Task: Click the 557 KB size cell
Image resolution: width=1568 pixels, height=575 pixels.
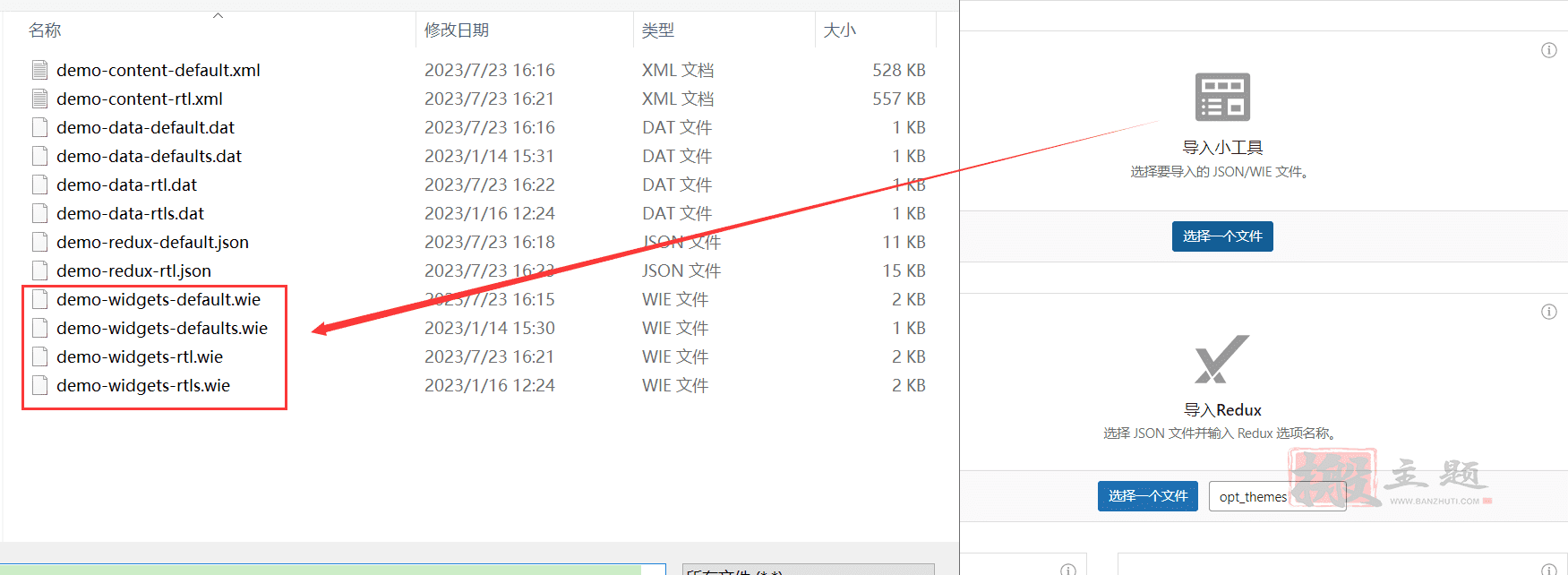Action: 899,99
